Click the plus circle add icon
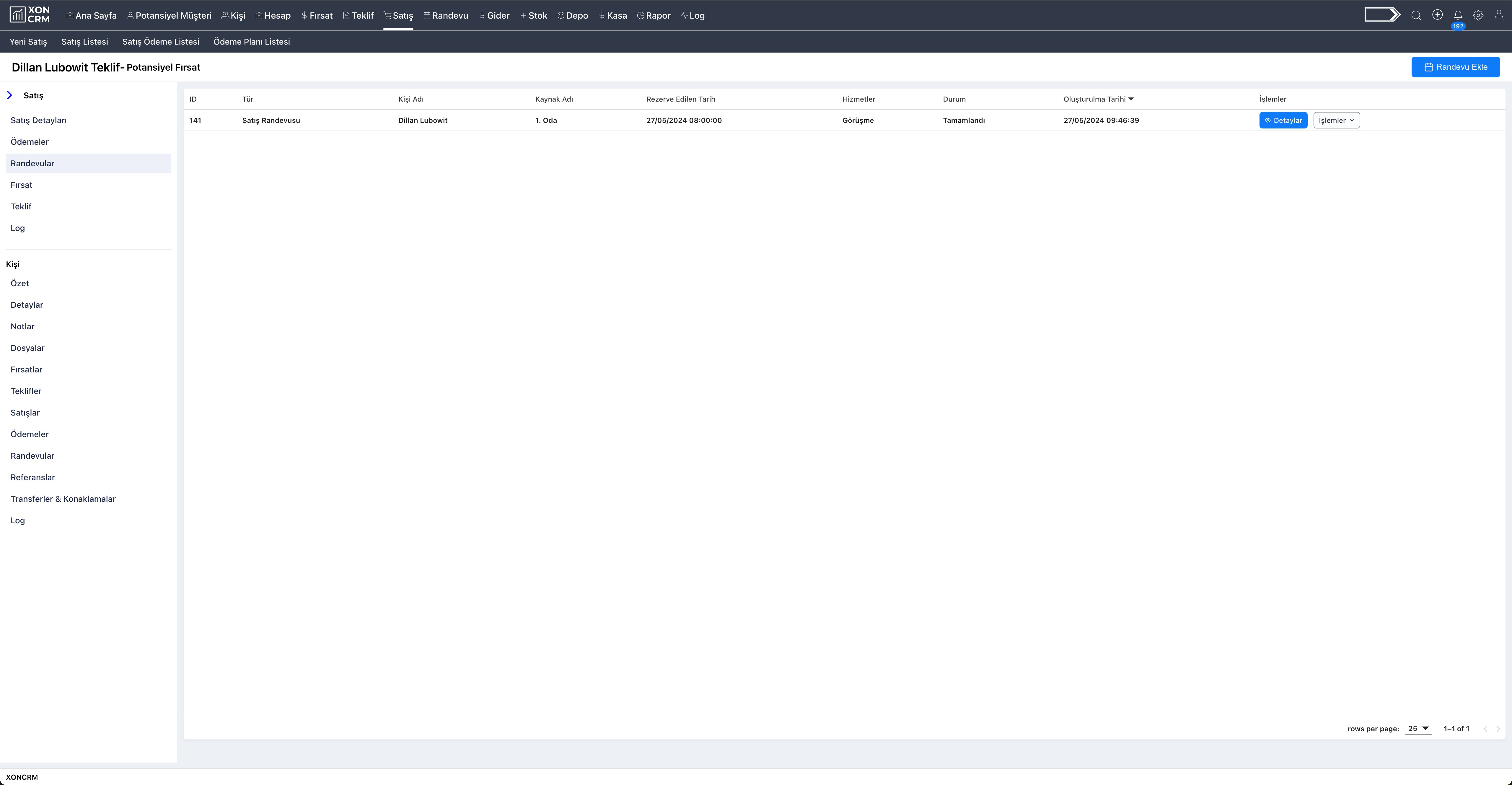This screenshot has width=1512, height=785. pyautogui.click(x=1438, y=15)
